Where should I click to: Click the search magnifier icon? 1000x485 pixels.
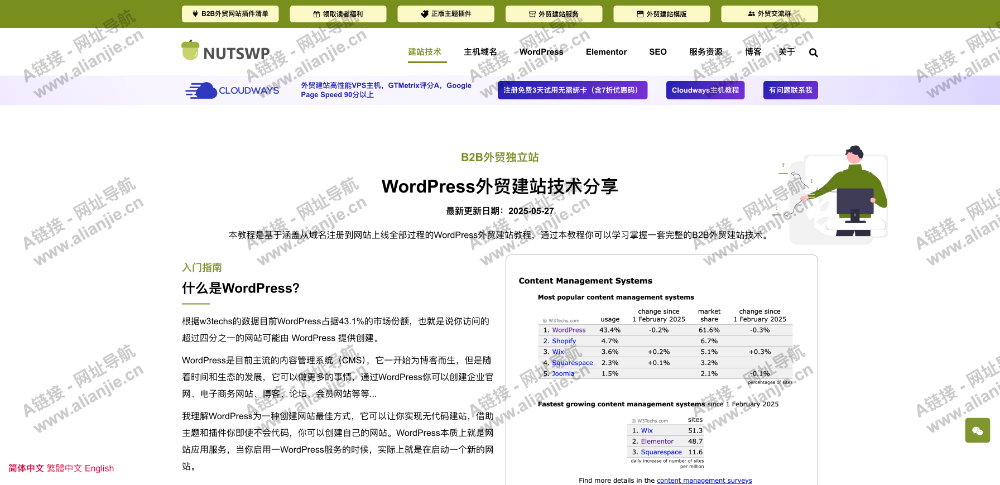click(813, 52)
